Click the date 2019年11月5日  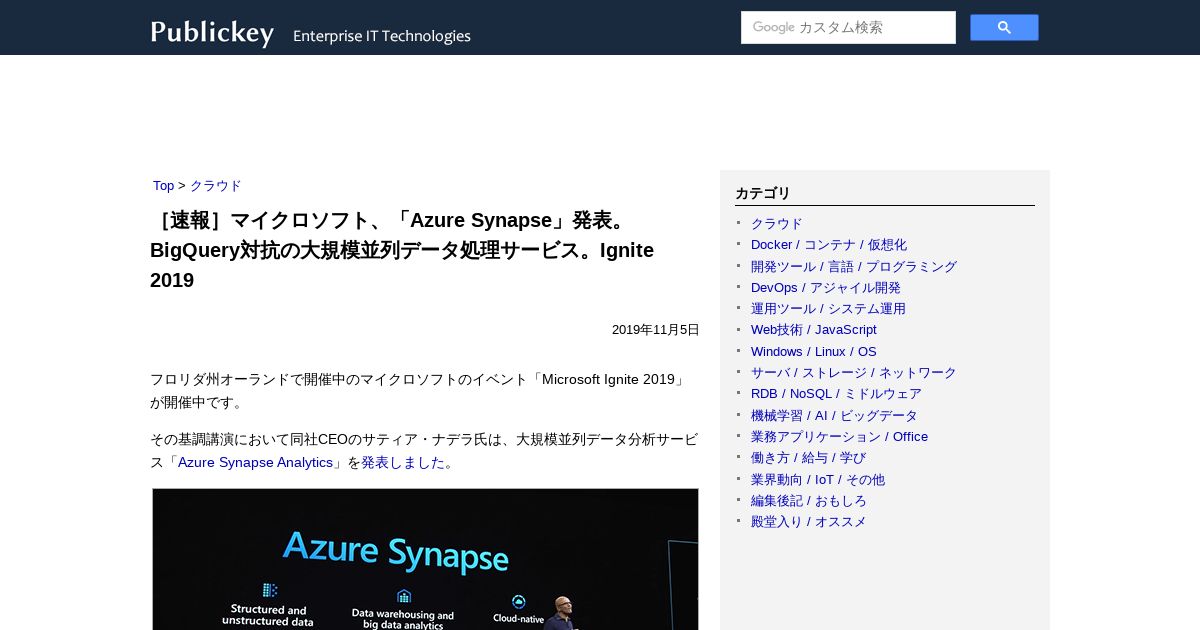656,330
